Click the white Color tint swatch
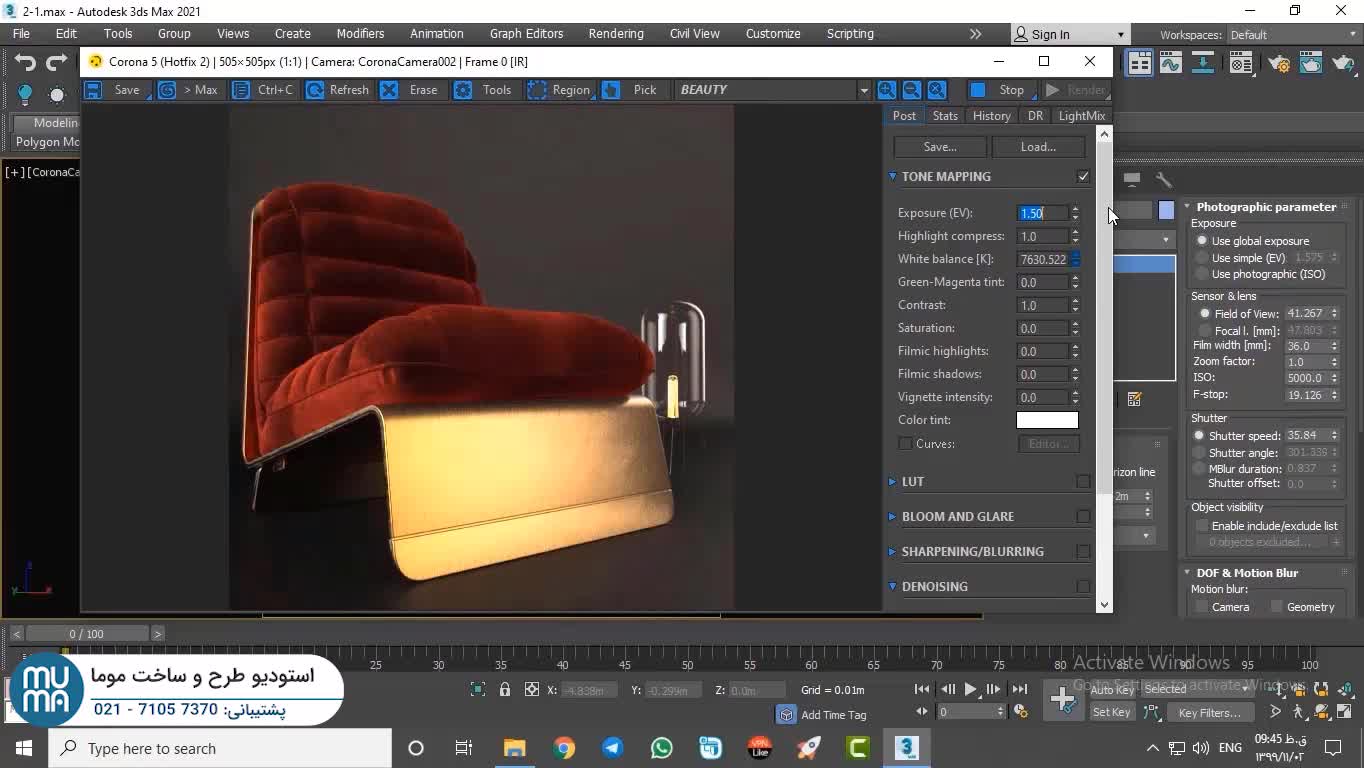1364x768 pixels. [x=1047, y=421]
